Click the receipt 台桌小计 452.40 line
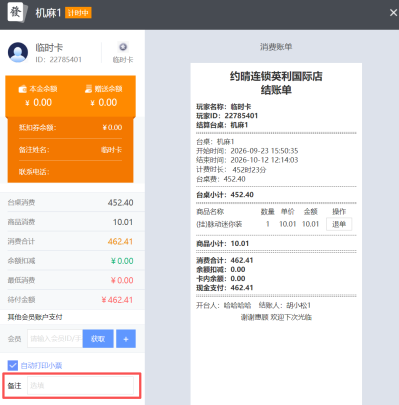This screenshot has height=405, width=399. point(225,195)
